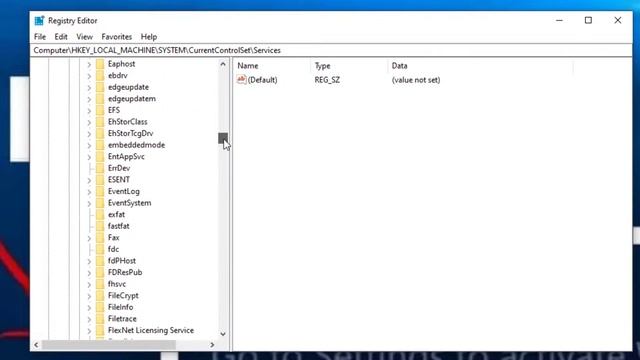The image size is (640, 360).
Task: Click the (value not set) data cell
Action: coord(416,80)
